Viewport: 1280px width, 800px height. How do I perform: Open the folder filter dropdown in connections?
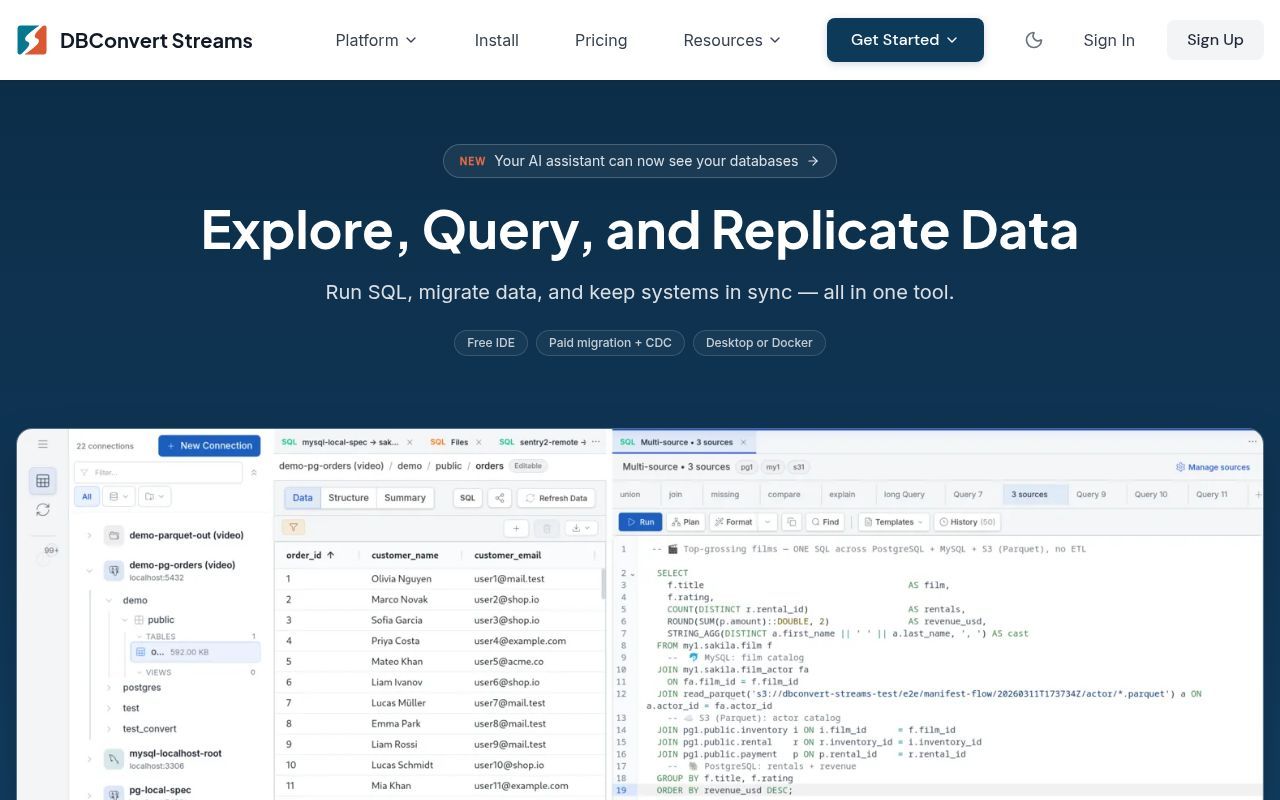tap(155, 497)
